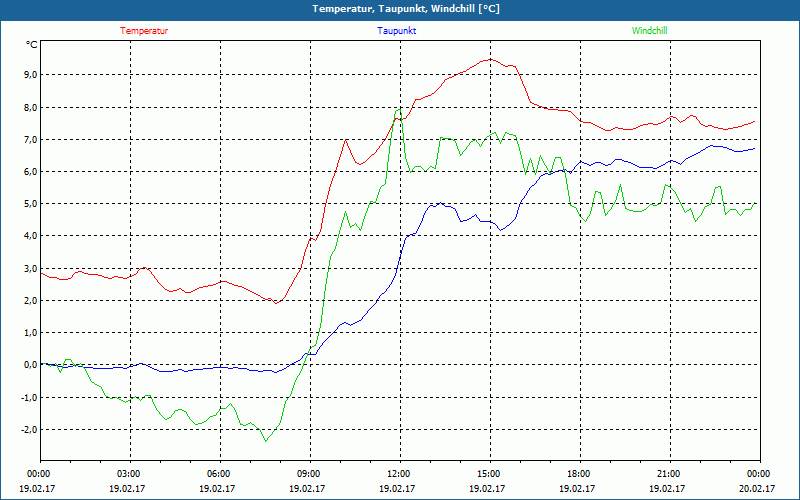Click the 4,0 y-axis value
The image size is (800, 500).
point(31,236)
